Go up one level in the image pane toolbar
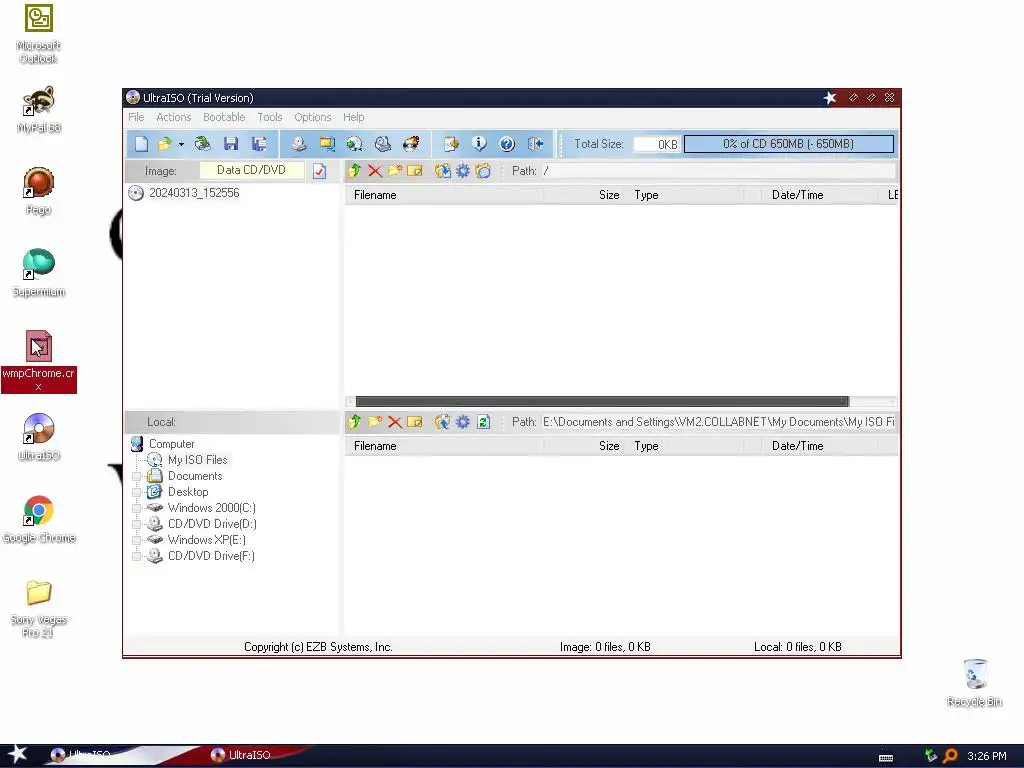 (355, 171)
